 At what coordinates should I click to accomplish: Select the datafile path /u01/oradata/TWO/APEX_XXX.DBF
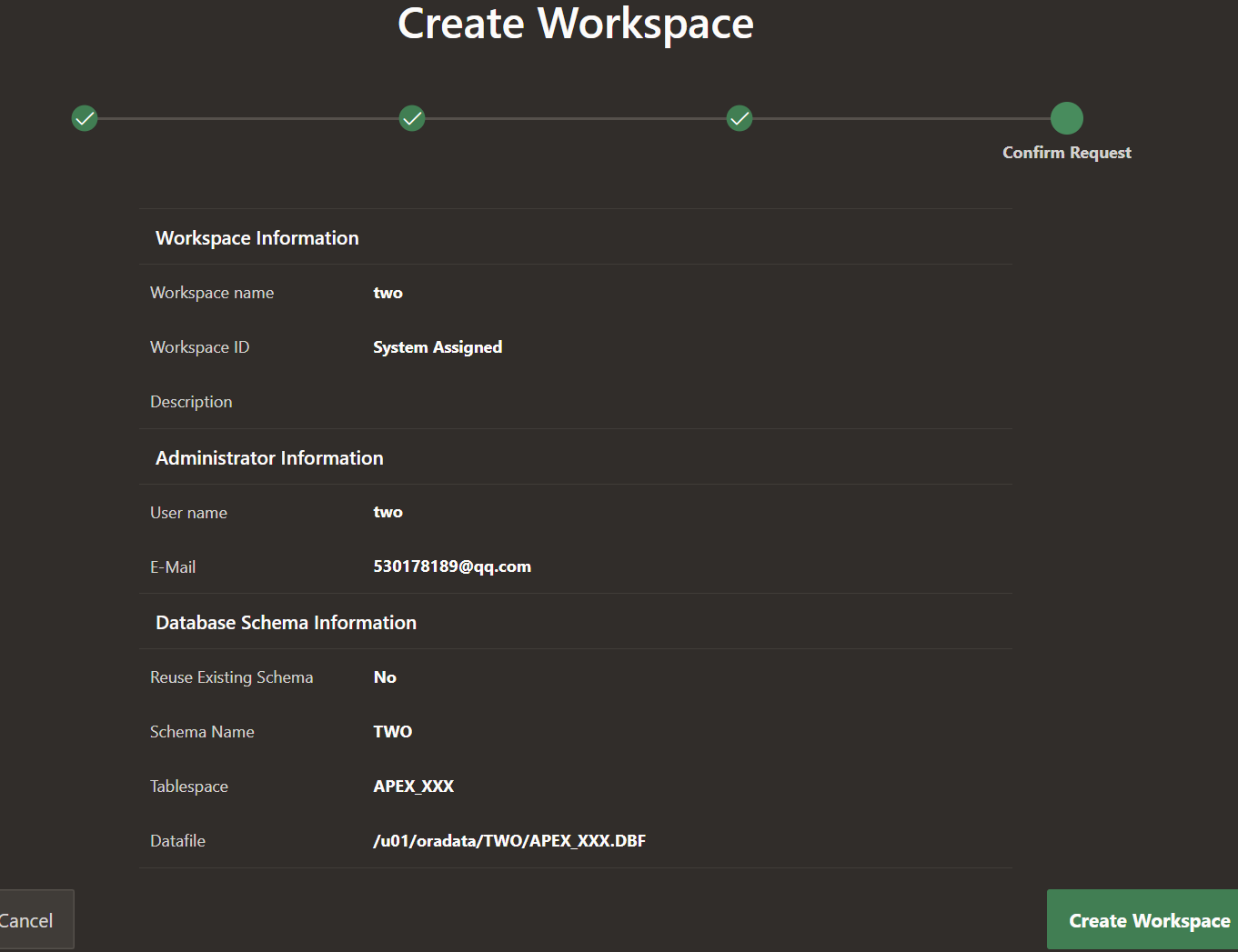[509, 841]
